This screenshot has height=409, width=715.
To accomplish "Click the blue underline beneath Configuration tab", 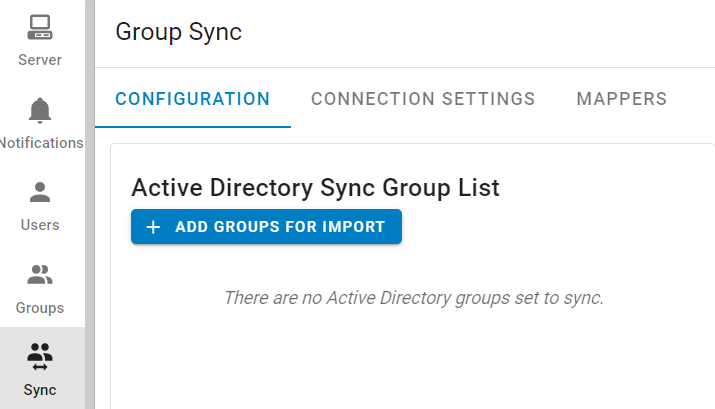I will click(x=193, y=127).
